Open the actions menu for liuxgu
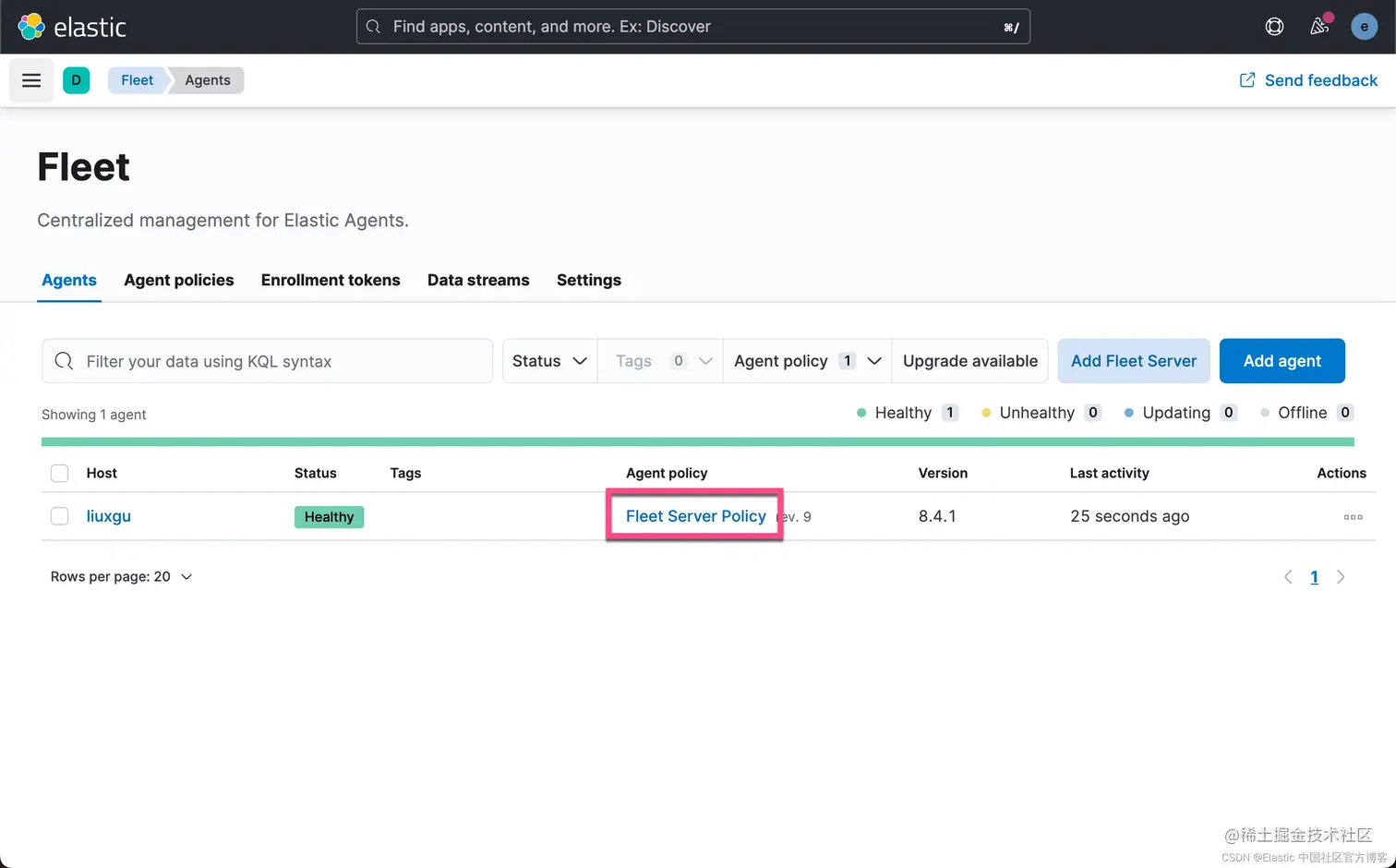Image resolution: width=1396 pixels, height=868 pixels. click(x=1354, y=517)
